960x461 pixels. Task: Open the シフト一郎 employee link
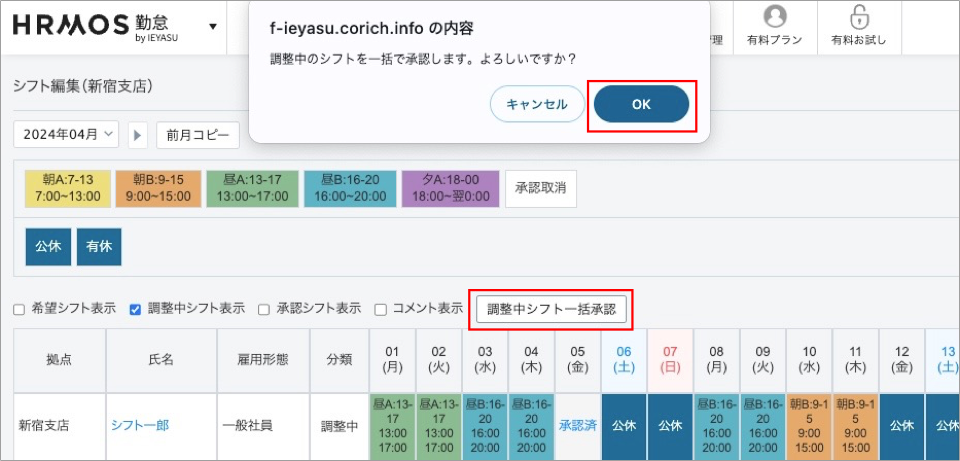(x=140, y=425)
